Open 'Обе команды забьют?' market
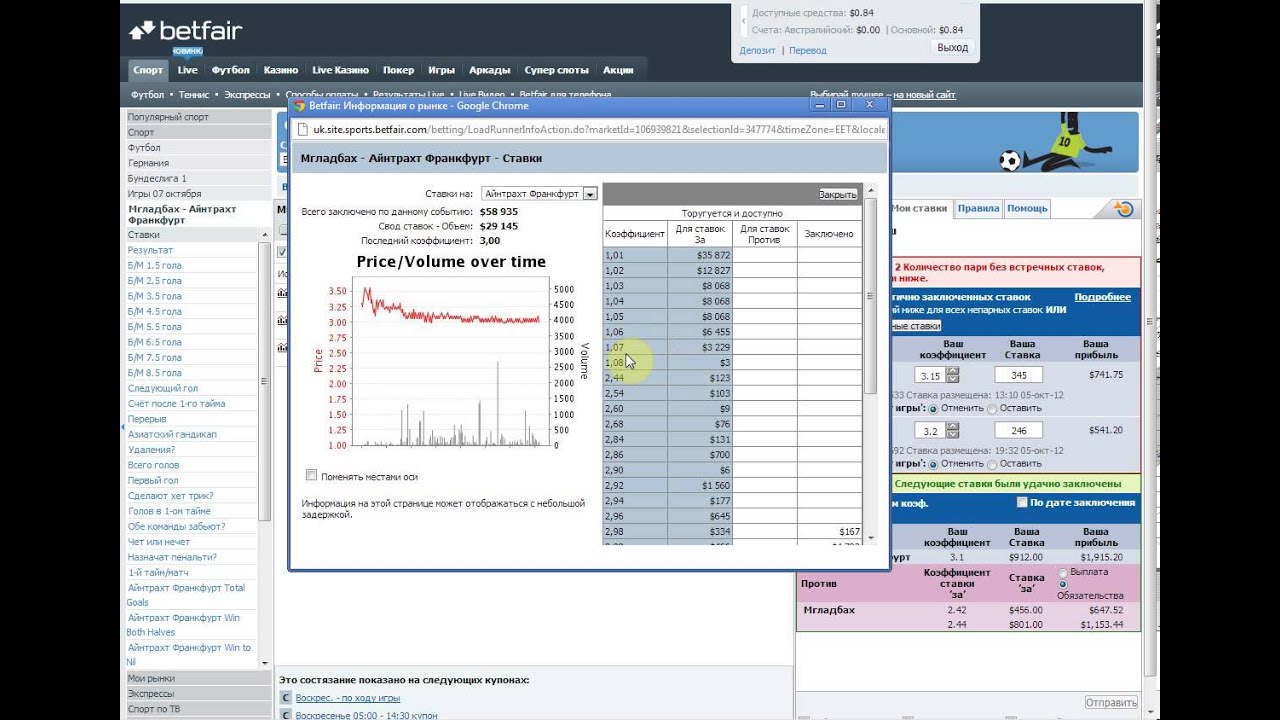 pos(177,526)
